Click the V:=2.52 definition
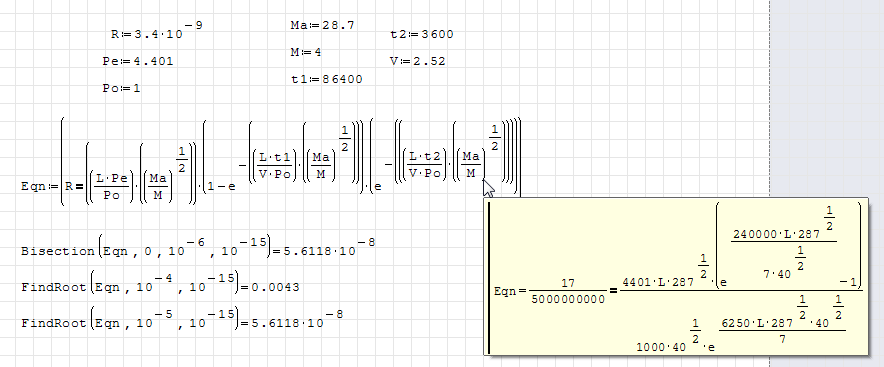Viewport: 884px width, 367px height. (x=417, y=61)
